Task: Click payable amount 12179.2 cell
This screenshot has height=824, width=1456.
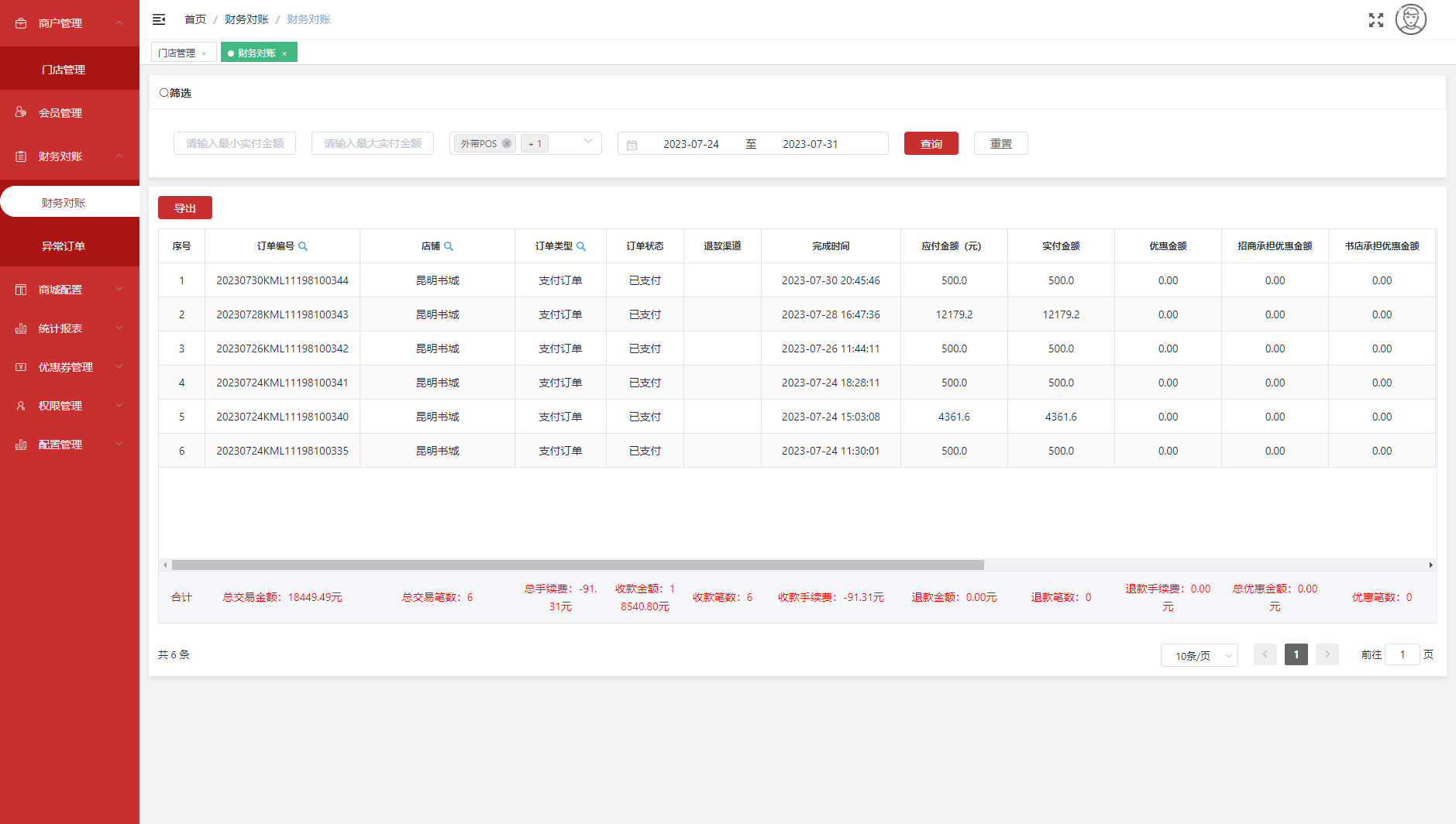Action: [x=954, y=314]
